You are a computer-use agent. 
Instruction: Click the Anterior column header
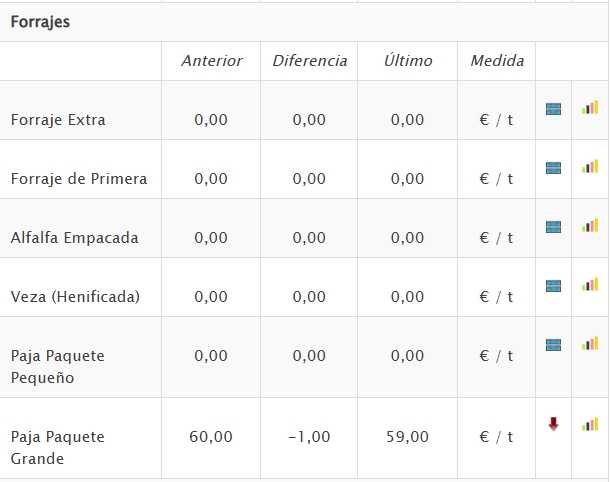coord(211,61)
